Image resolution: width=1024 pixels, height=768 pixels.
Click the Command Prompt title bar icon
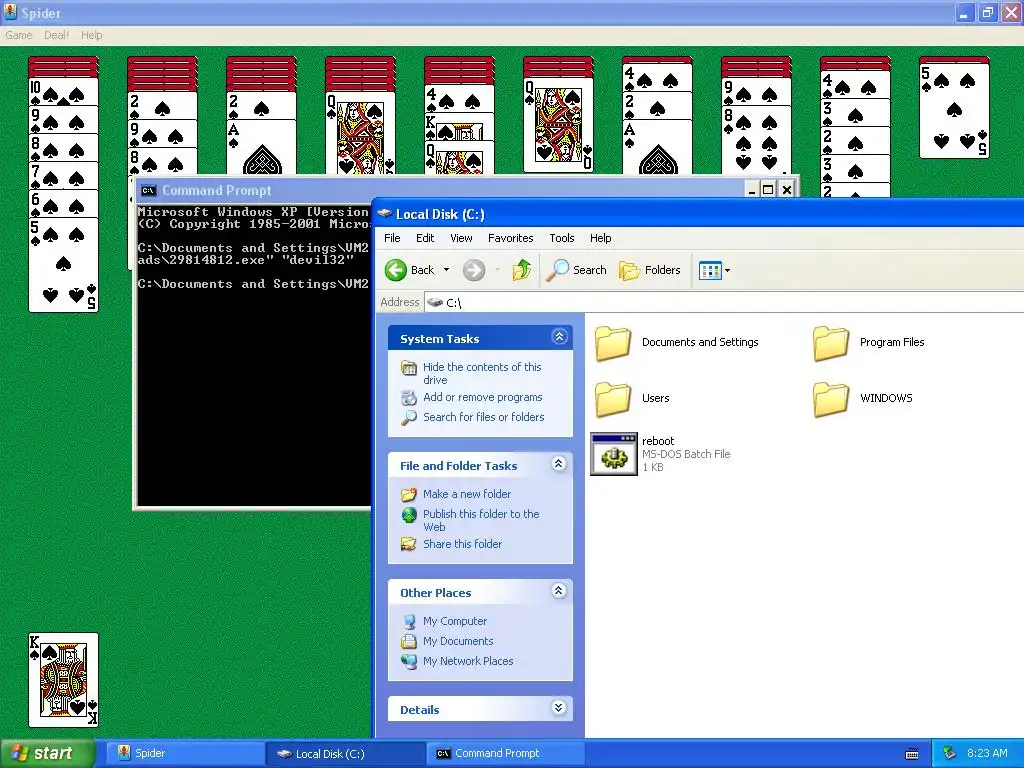[x=148, y=191]
